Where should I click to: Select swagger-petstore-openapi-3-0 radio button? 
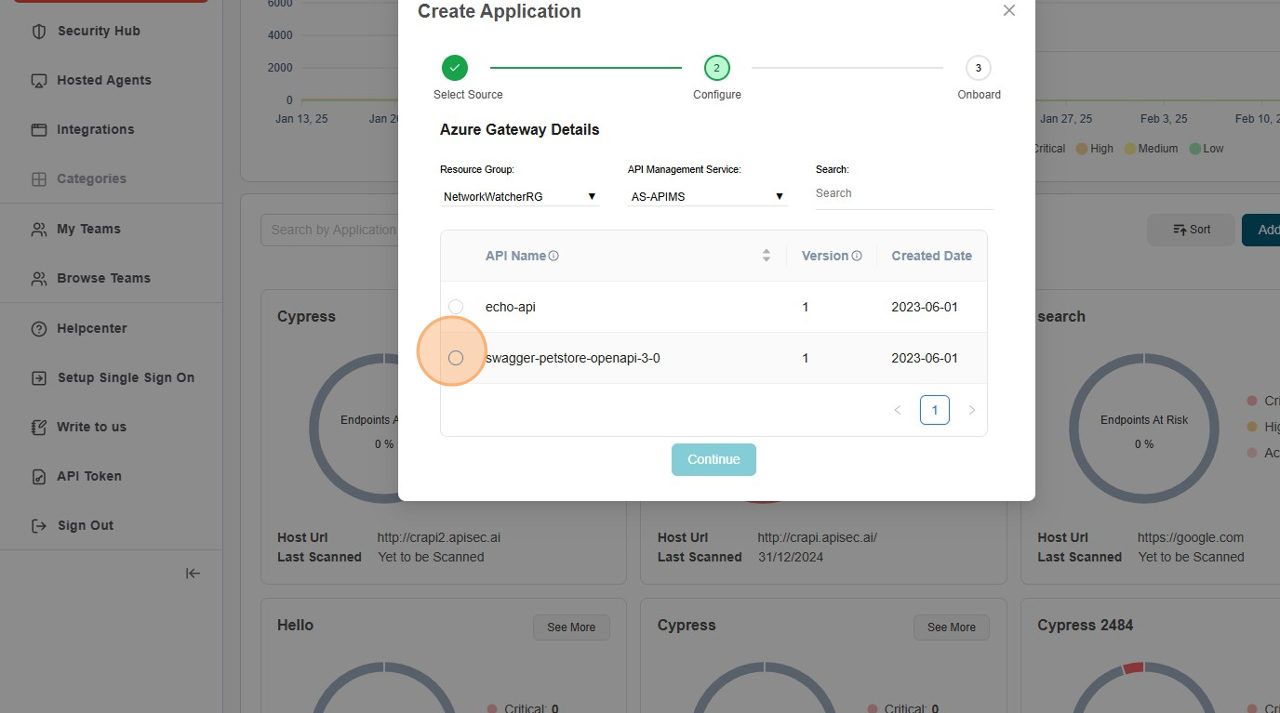pos(456,358)
